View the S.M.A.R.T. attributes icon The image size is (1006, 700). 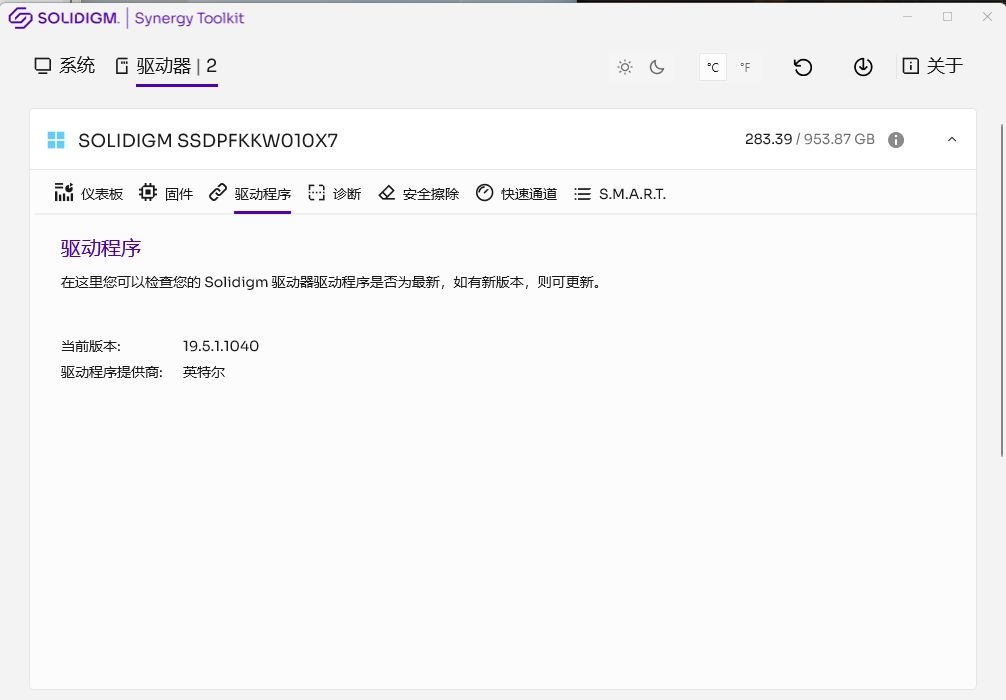point(621,193)
